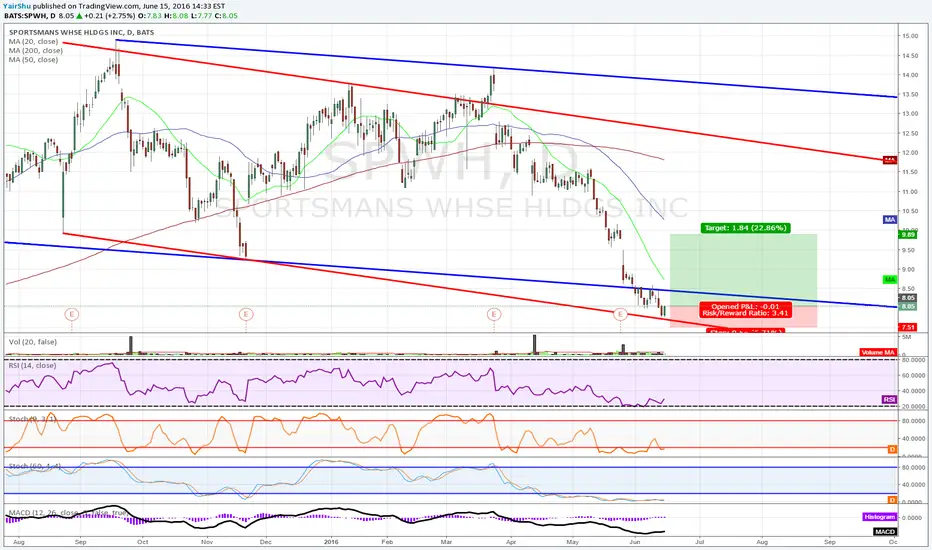This screenshot has width=932, height=550.
Task: Open the earnings E marker in late March
Action: 494,314
